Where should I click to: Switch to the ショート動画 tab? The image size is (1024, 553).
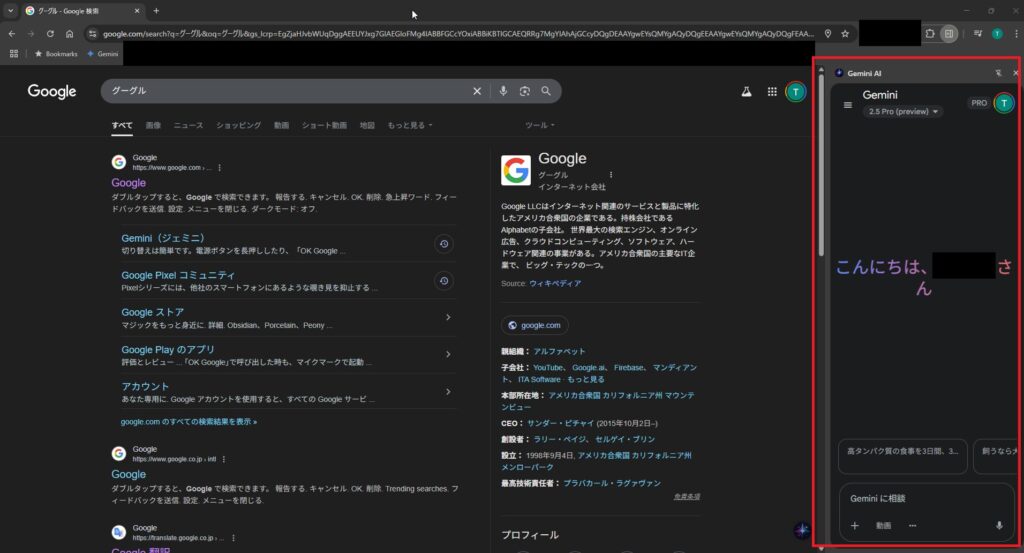pos(324,125)
